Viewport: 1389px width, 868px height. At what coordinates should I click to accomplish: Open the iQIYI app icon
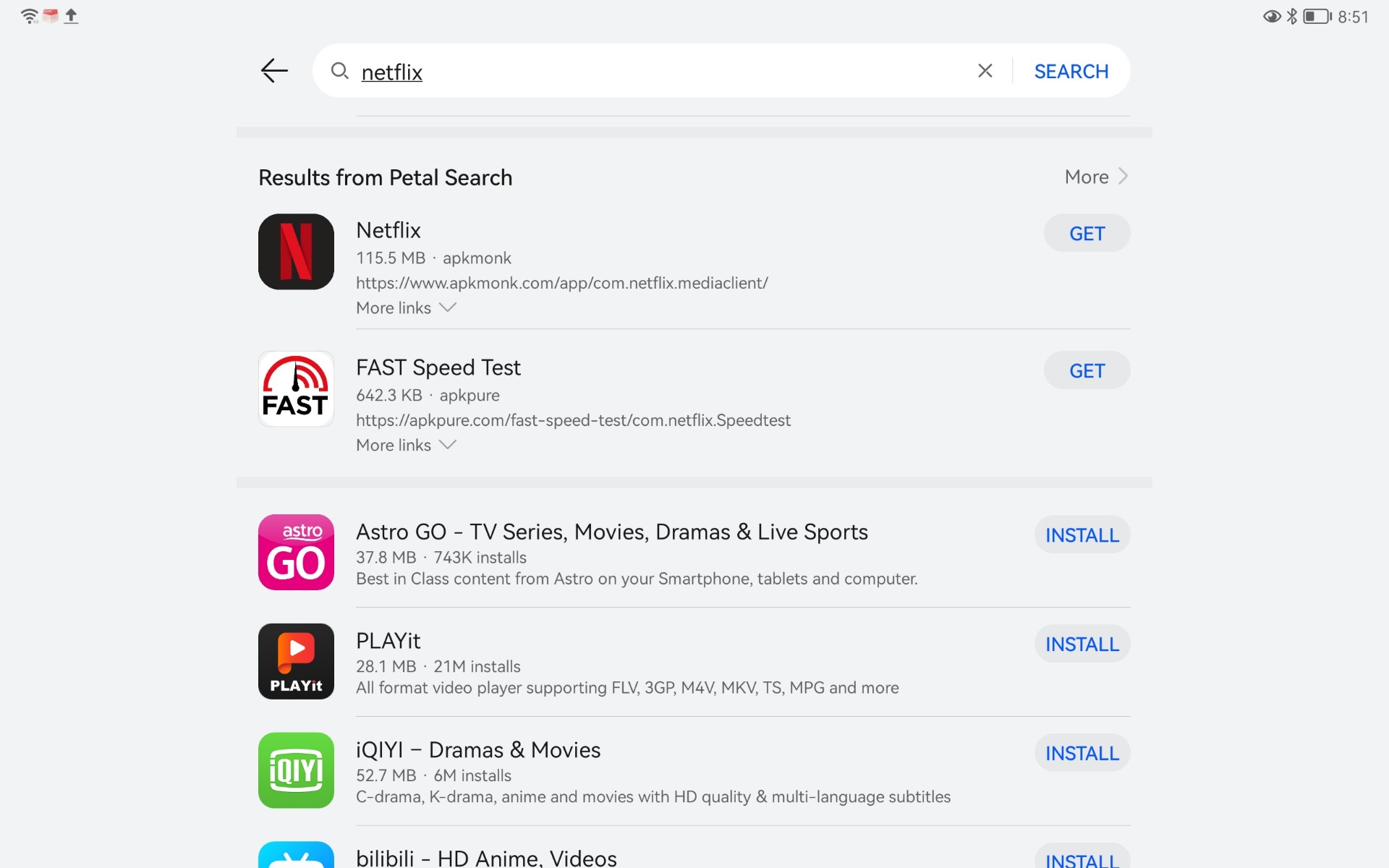coord(296,770)
